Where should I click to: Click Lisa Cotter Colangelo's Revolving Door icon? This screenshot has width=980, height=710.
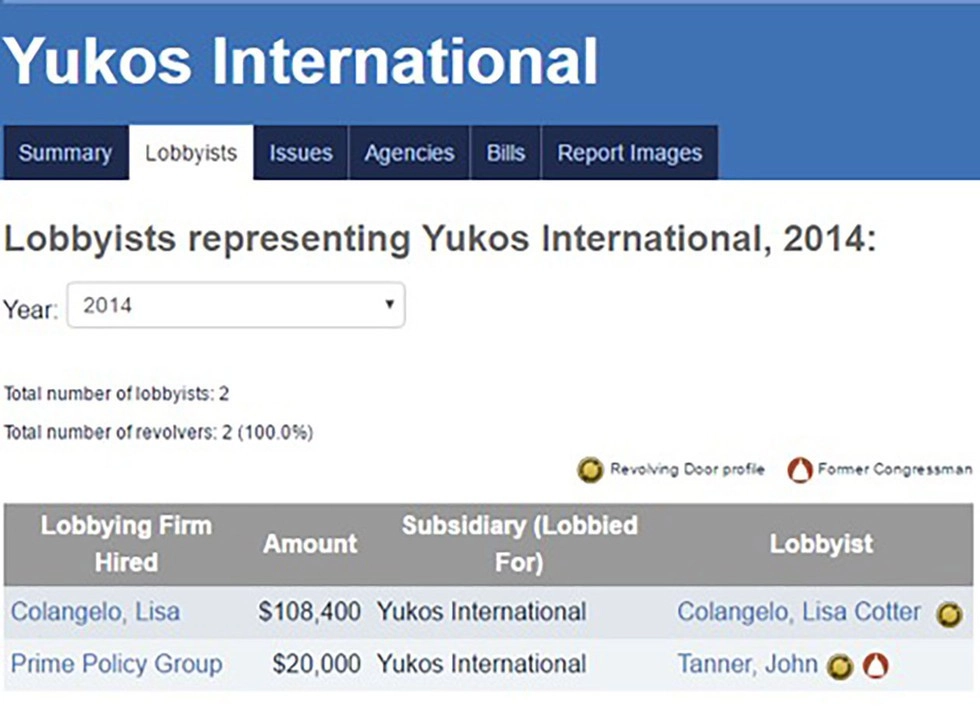pyautogui.click(x=949, y=614)
